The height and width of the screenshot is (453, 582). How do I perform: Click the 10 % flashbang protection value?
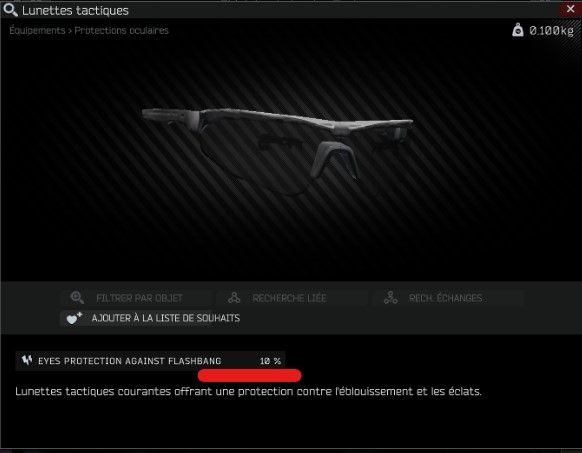(x=270, y=361)
